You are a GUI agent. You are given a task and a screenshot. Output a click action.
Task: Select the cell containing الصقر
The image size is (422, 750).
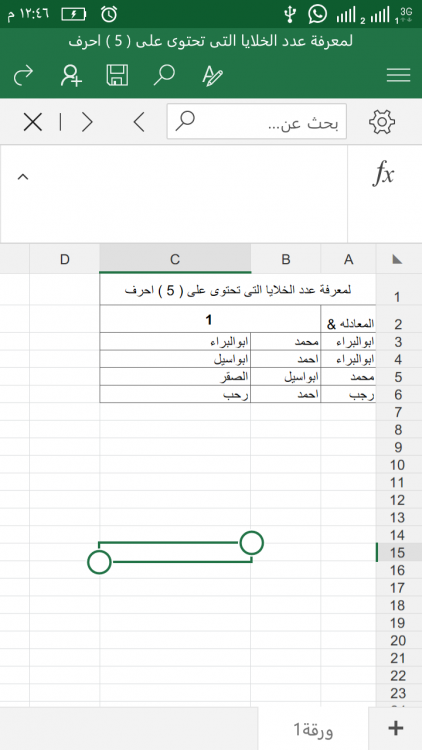pos(175,376)
